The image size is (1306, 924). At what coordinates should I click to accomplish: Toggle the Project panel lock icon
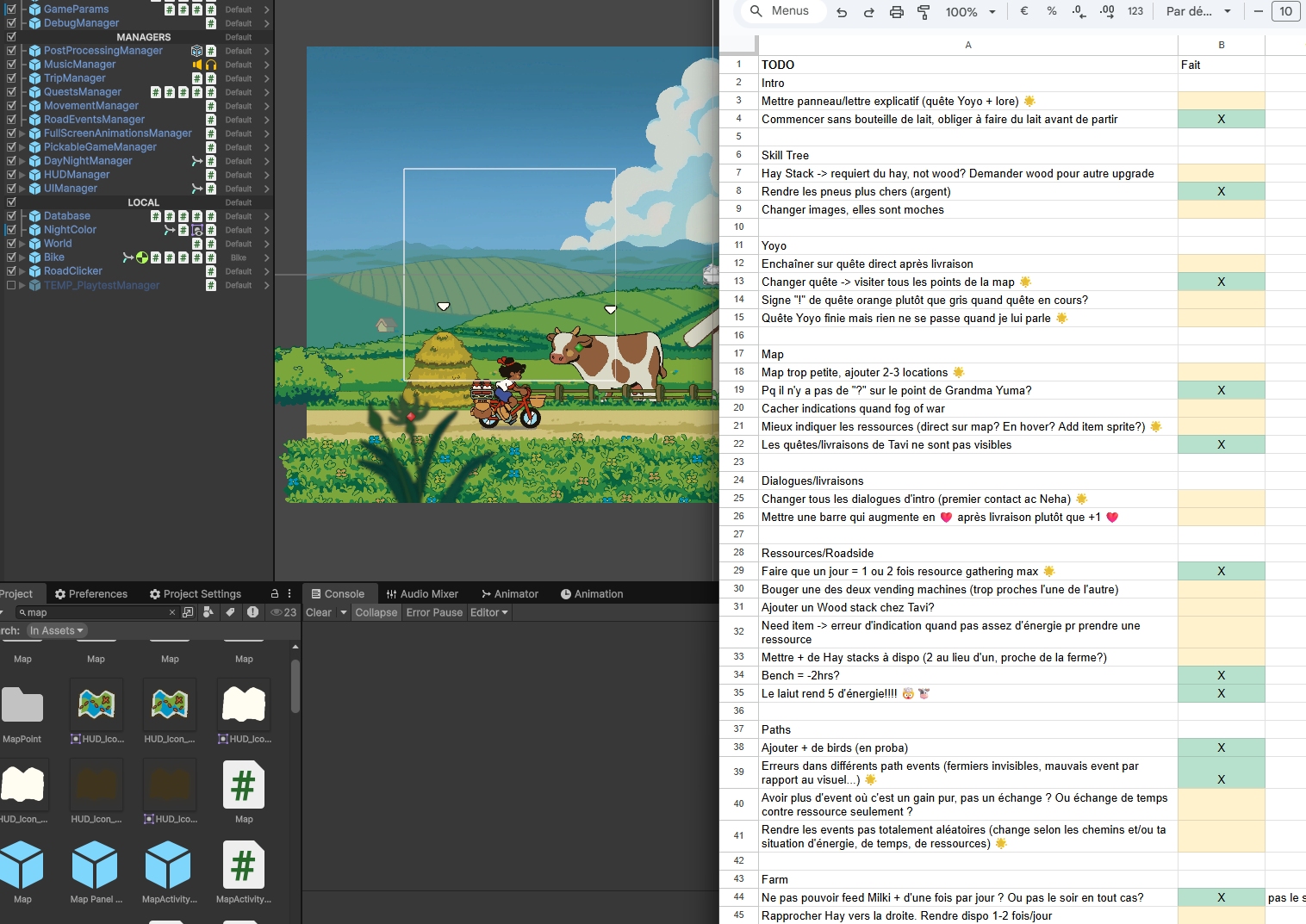click(x=275, y=594)
